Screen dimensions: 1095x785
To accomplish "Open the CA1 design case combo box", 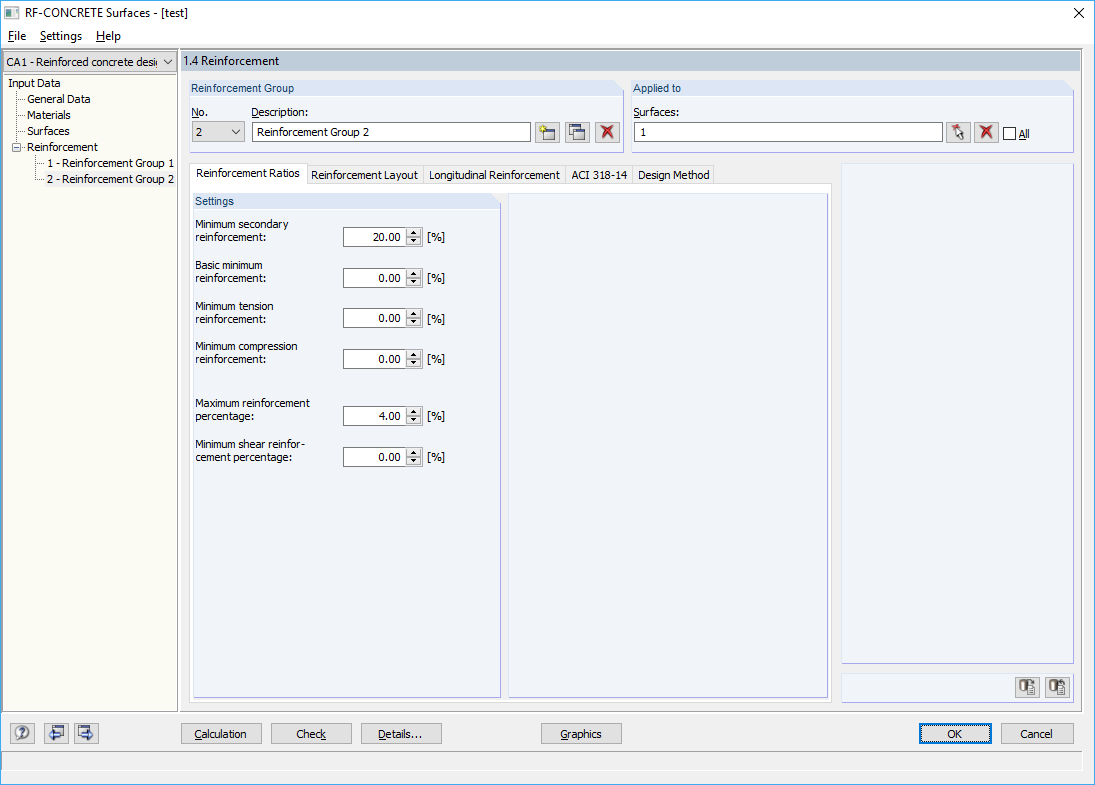I will (168, 61).
